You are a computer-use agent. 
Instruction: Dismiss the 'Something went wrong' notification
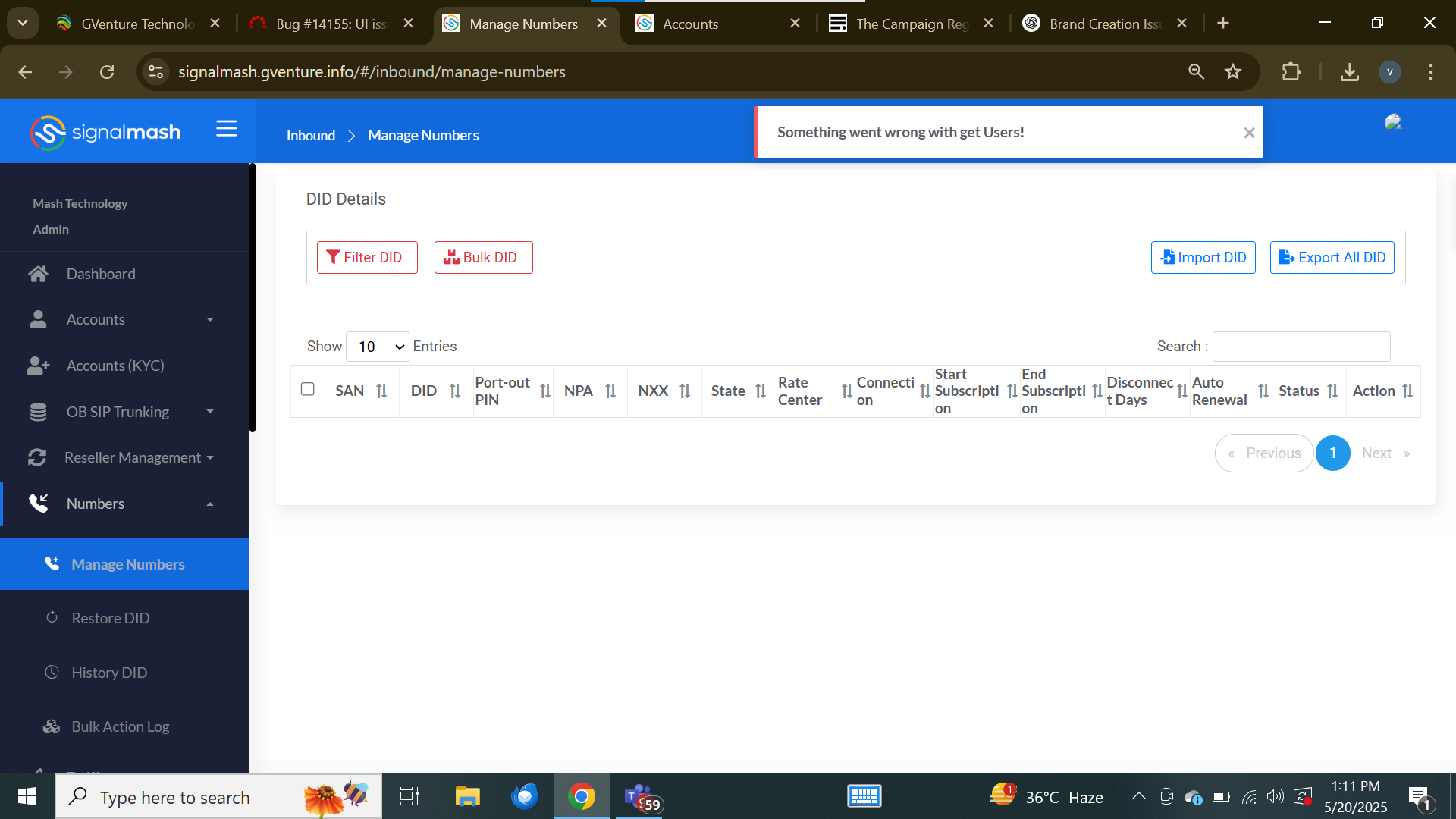(x=1249, y=133)
